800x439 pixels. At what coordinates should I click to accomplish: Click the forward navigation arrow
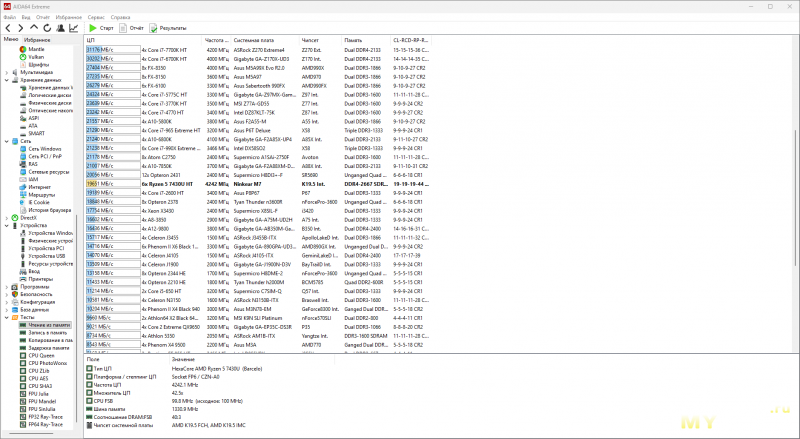coord(20,28)
